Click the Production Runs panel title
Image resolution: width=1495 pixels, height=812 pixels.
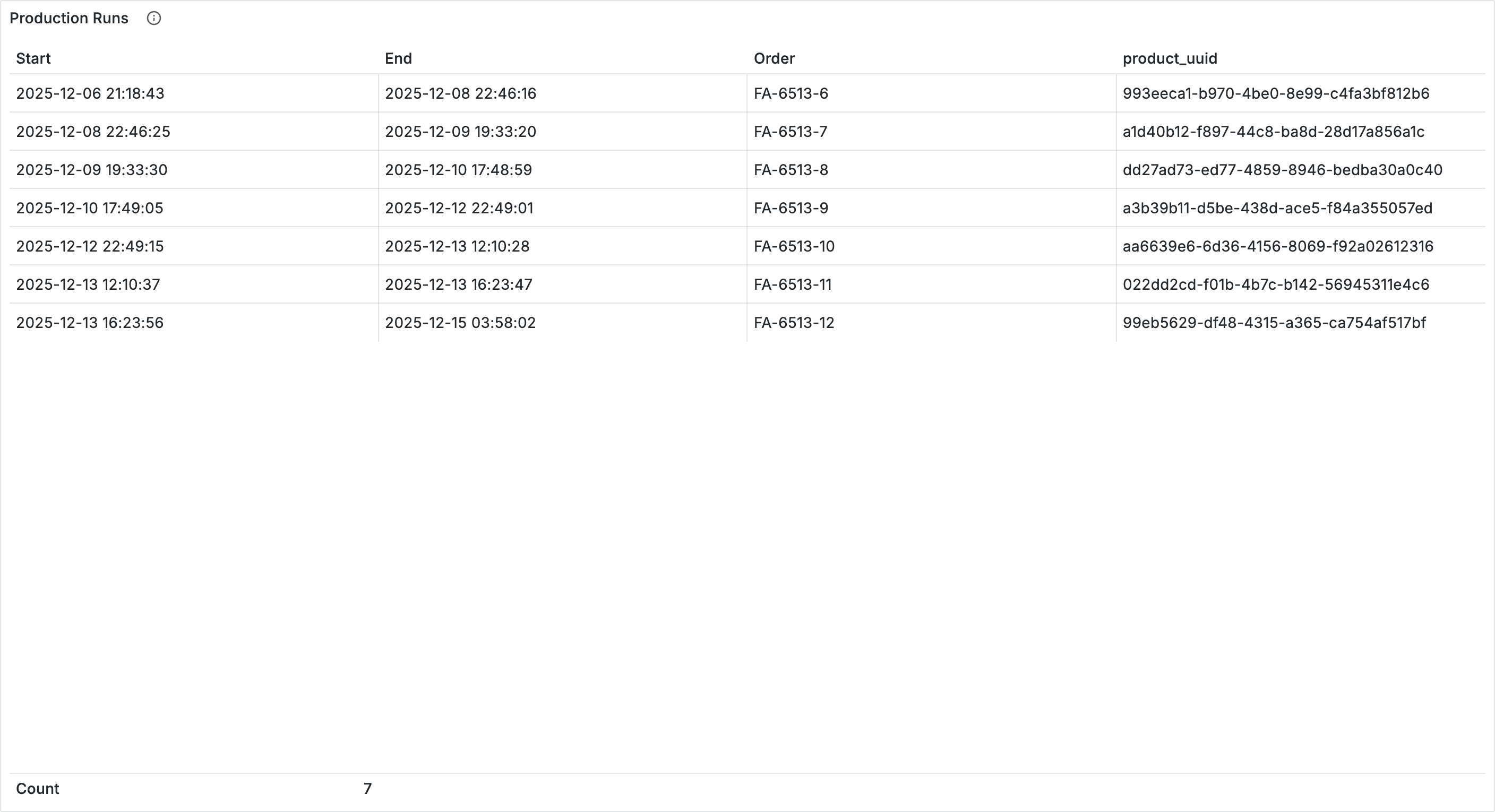point(68,19)
